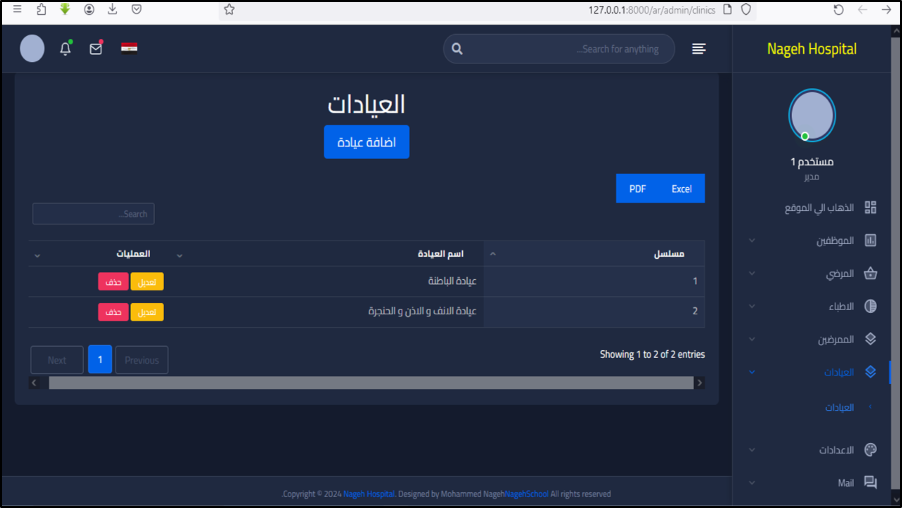
Task: Toggle the sidebar hamburger menu icon
Action: tap(699, 49)
